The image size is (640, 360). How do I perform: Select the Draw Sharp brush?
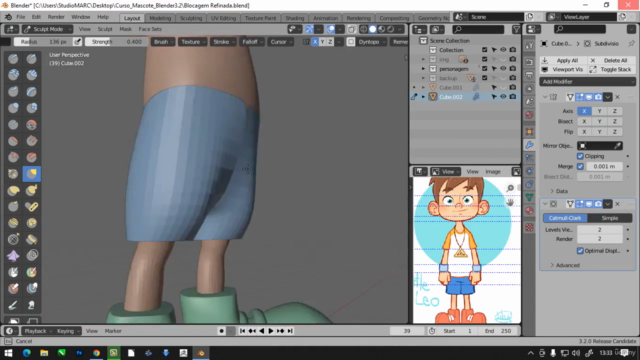pos(31,59)
